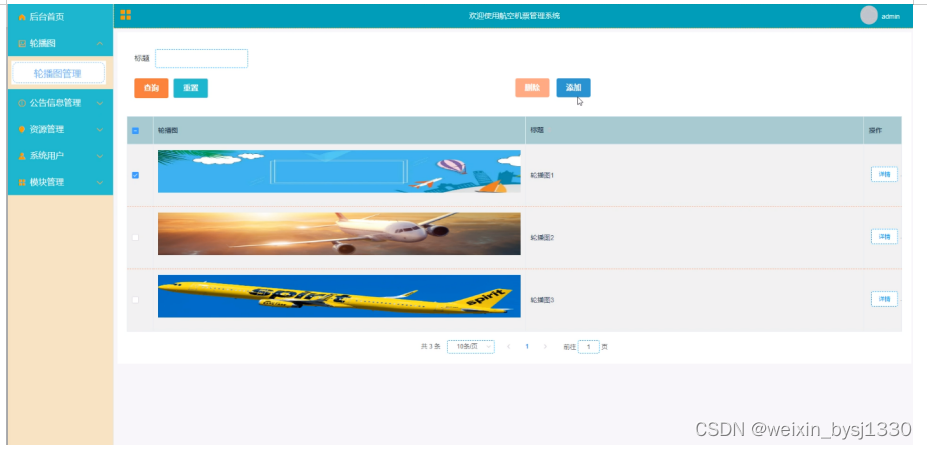Collapse the 轮播图 sidebar section chevron
Screen dimensions: 927x449
[x=100, y=44]
